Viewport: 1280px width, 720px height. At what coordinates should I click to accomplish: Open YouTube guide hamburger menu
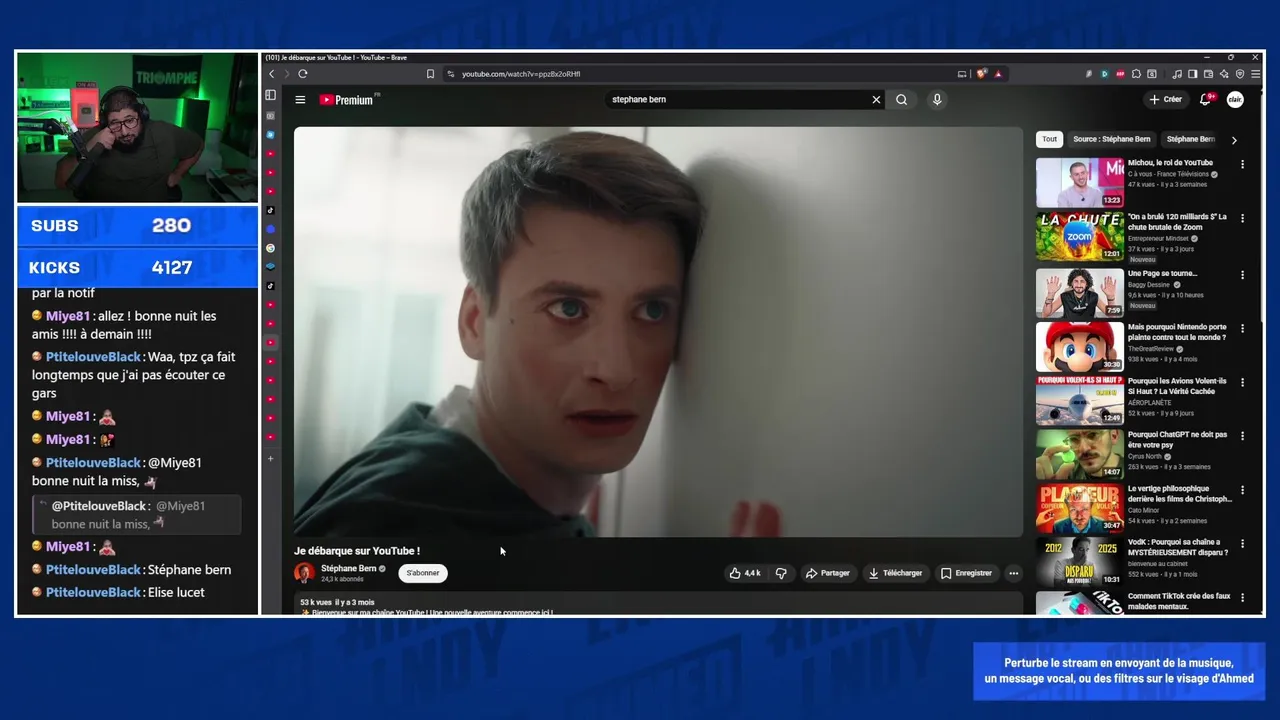(x=300, y=100)
